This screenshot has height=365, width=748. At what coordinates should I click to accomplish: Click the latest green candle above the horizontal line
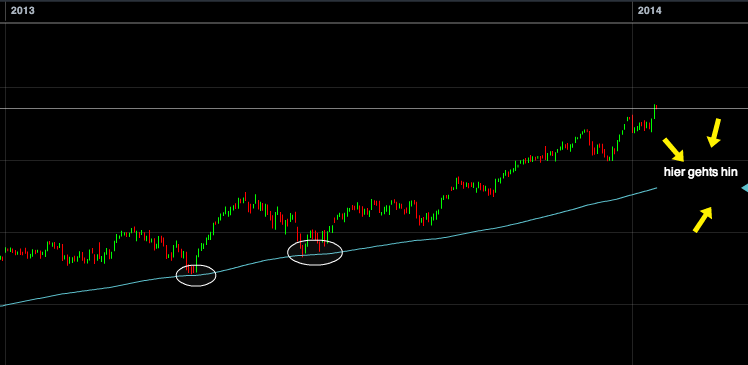point(655,111)
